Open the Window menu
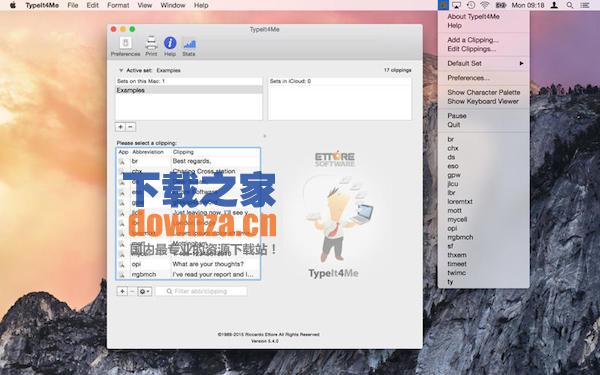This screenshot has height=375, width=600. [x=173, y=5]
